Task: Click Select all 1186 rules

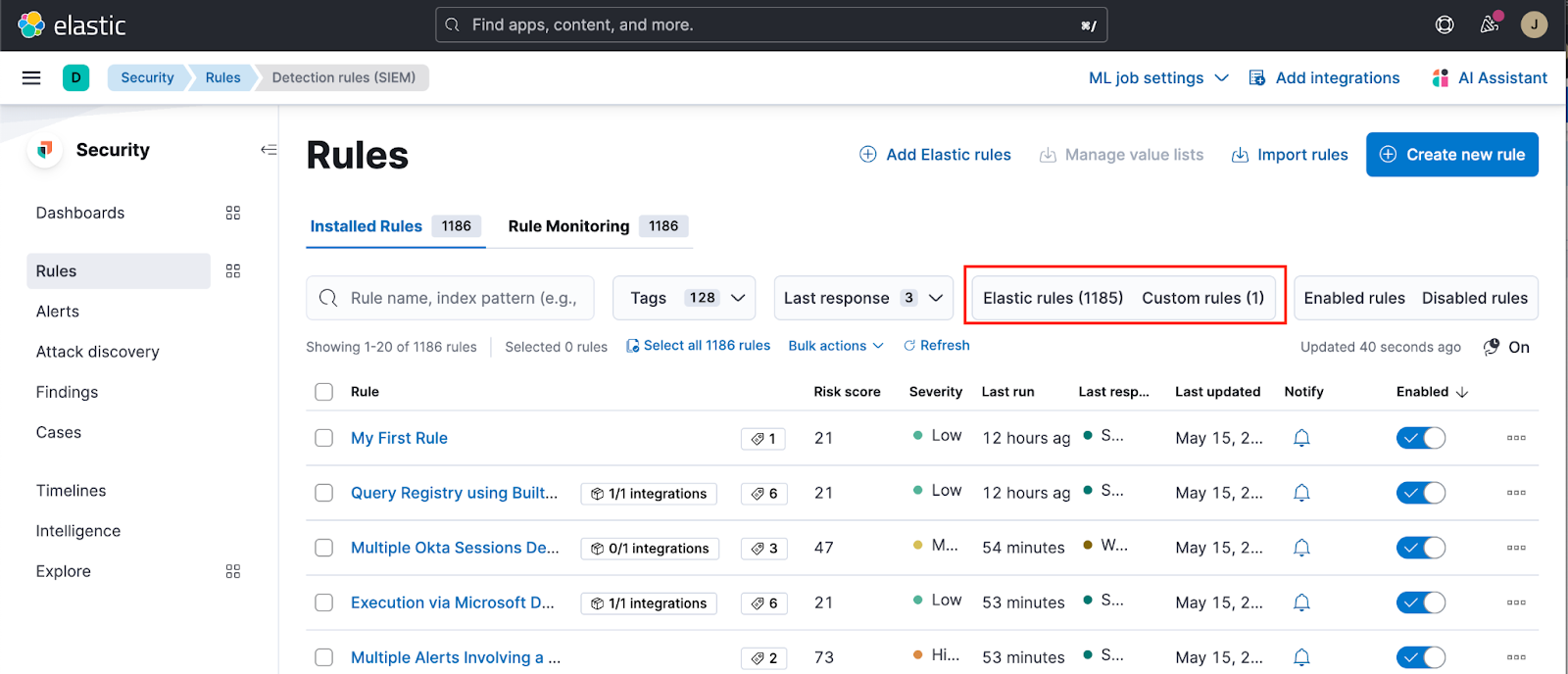Action: 698,346
